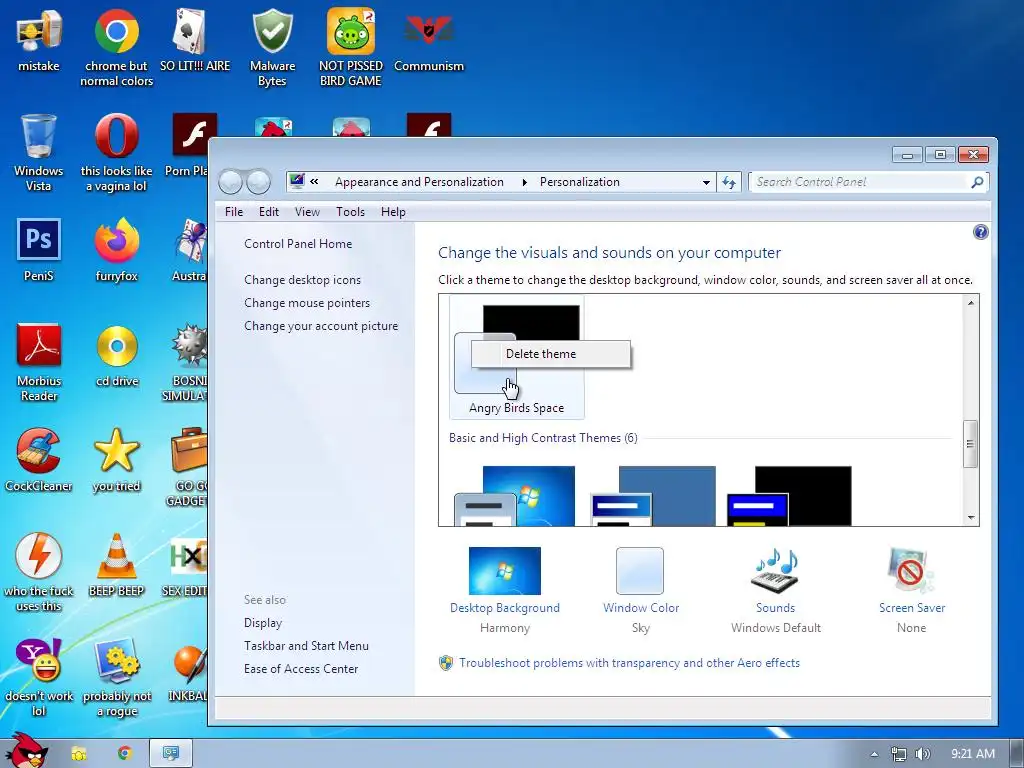1024x768 pixels.
Task: Select the 'BEEP BEEP' VLC cone icon
Action: coord(116,566)
